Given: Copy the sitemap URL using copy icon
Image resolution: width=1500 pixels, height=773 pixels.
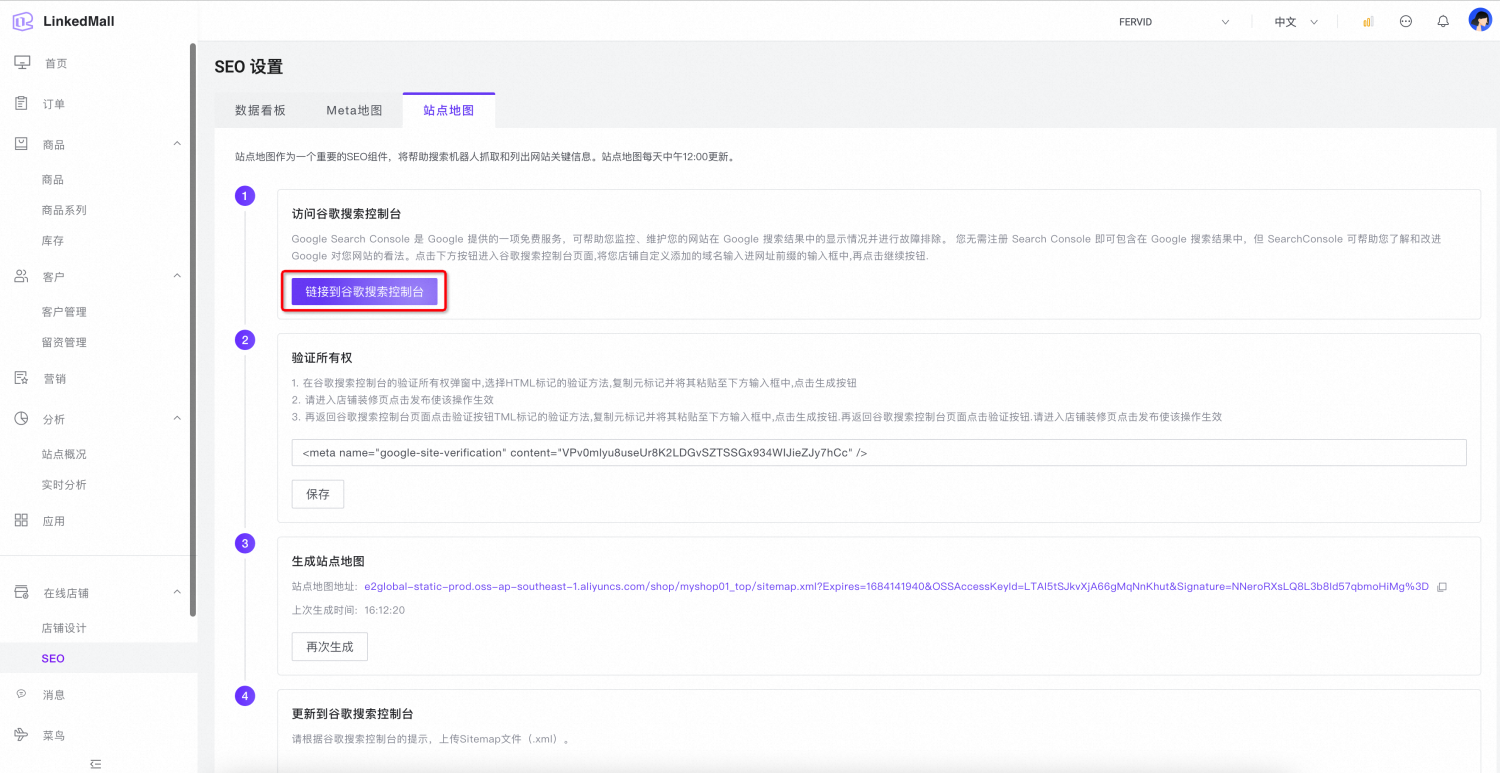Looking at the screenshot, I should (1442, 587).
